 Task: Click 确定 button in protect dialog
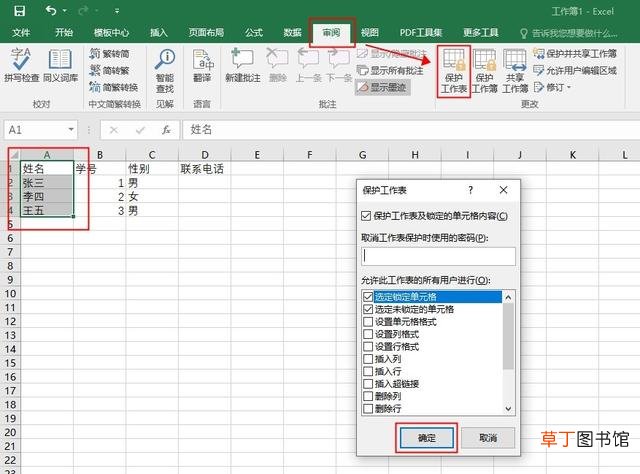click(427, 438)
